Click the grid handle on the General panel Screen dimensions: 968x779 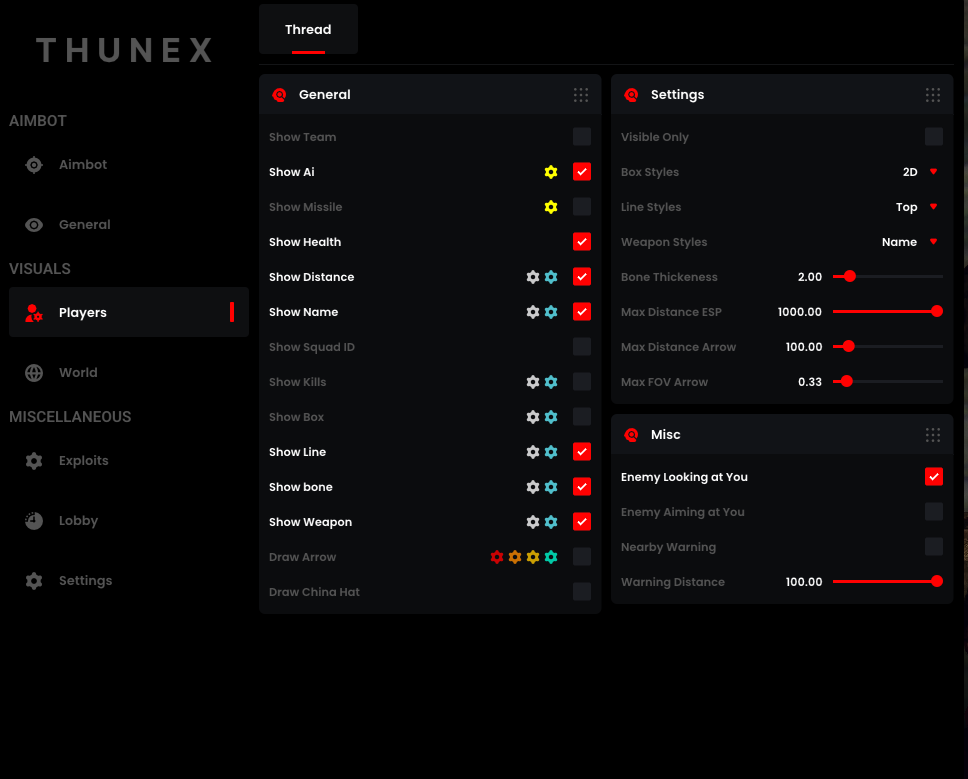[x=581, y=95]
